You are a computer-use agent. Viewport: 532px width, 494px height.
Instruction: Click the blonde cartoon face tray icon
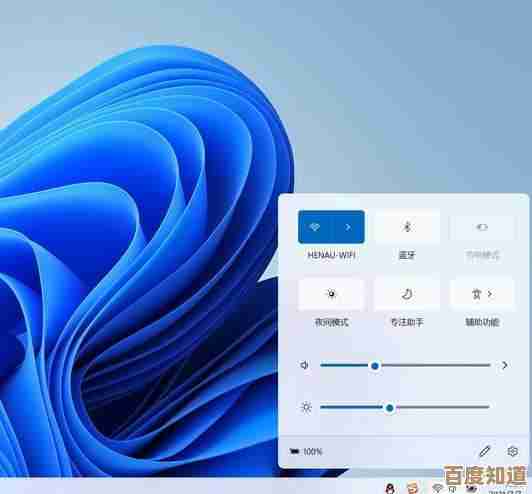(413, 488)
